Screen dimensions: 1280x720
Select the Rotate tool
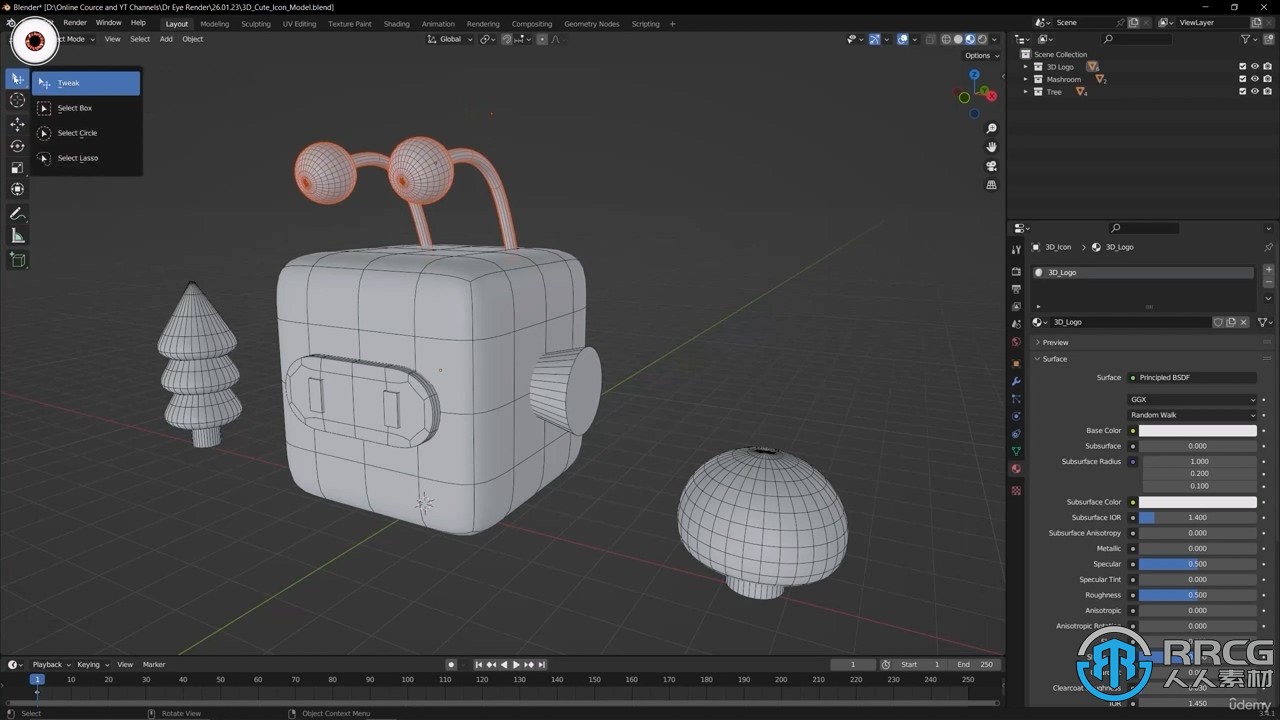(x=17, y=146)
